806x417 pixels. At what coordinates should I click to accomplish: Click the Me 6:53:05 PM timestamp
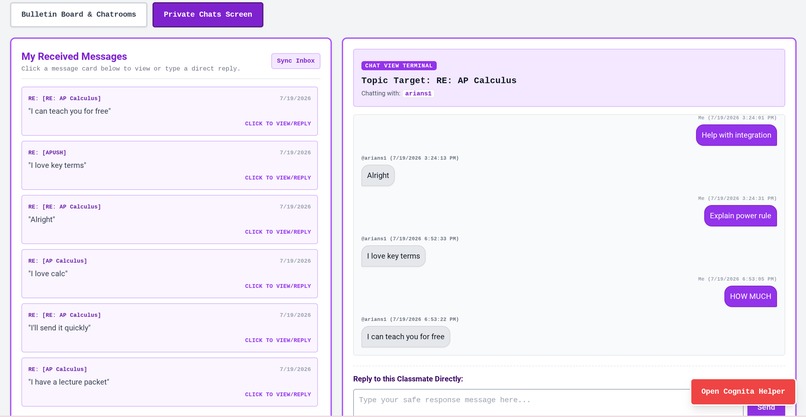pos(737,279)
